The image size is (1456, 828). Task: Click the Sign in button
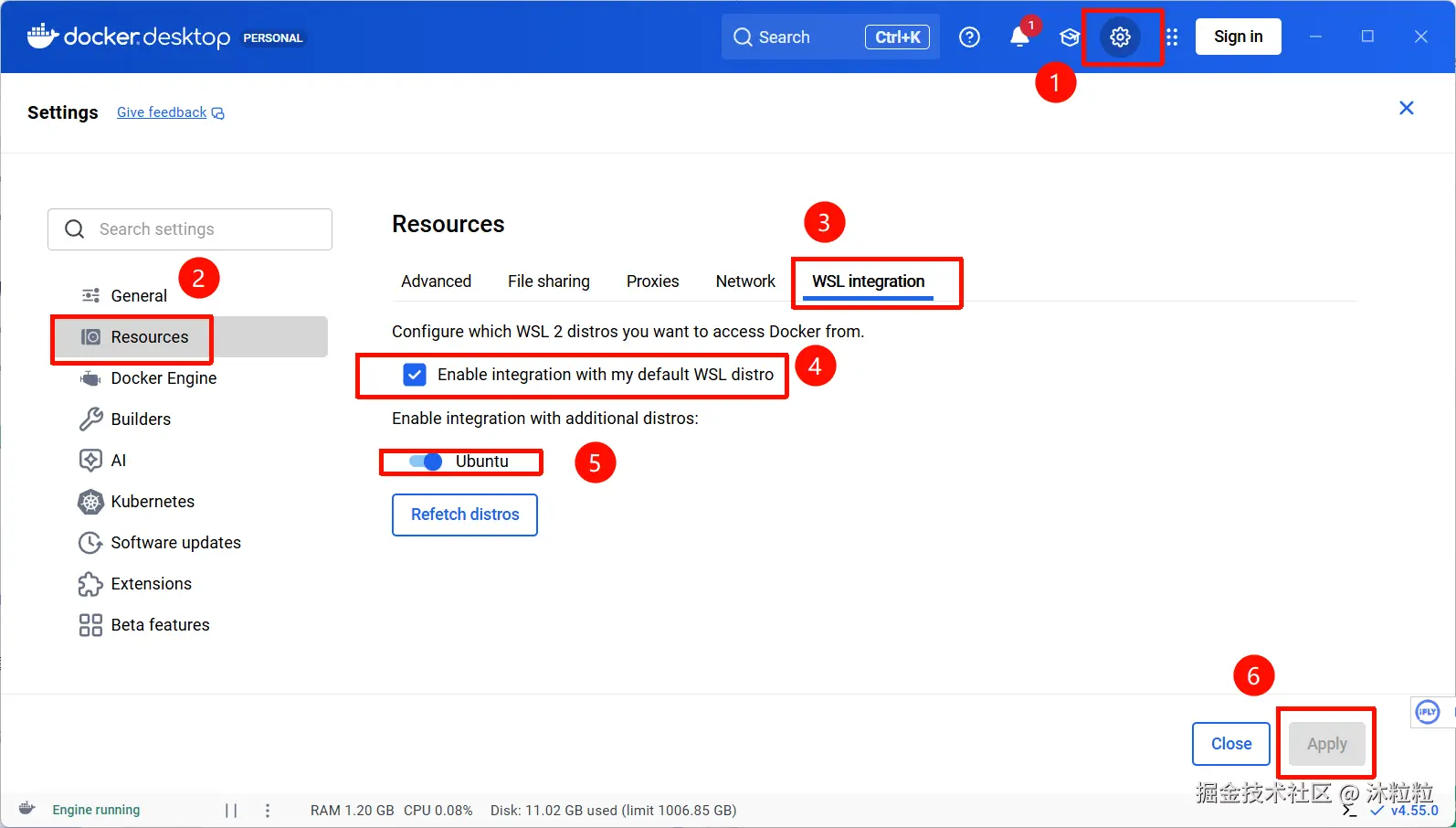[x=1239, y=37]
